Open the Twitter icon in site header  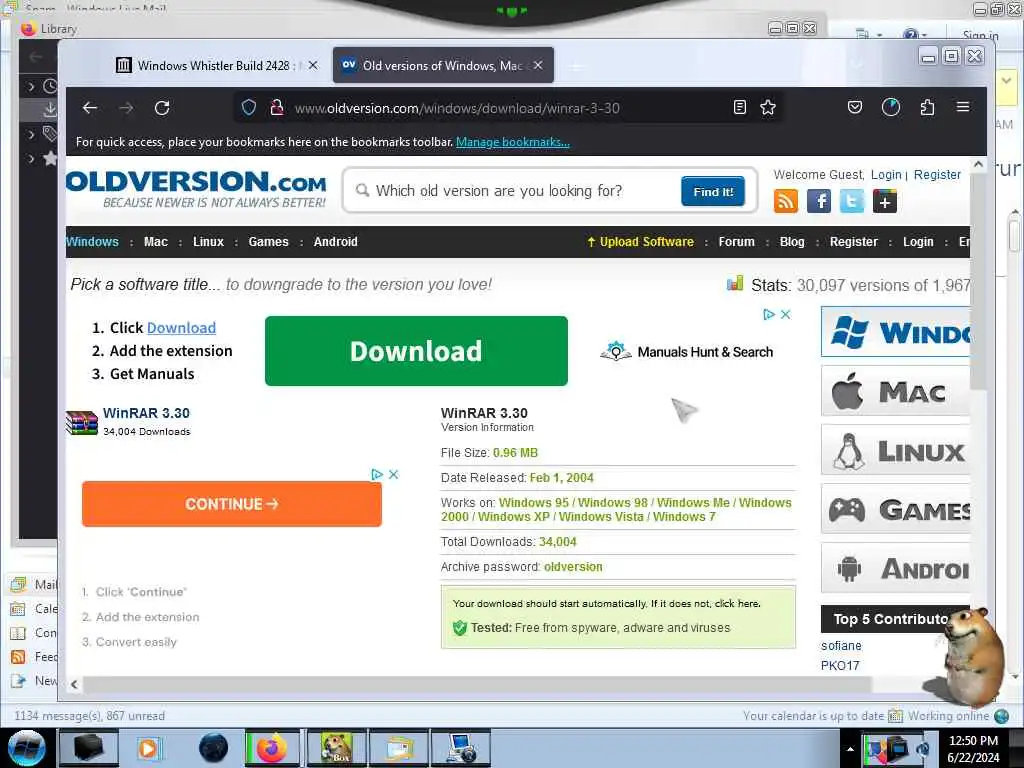852,201
